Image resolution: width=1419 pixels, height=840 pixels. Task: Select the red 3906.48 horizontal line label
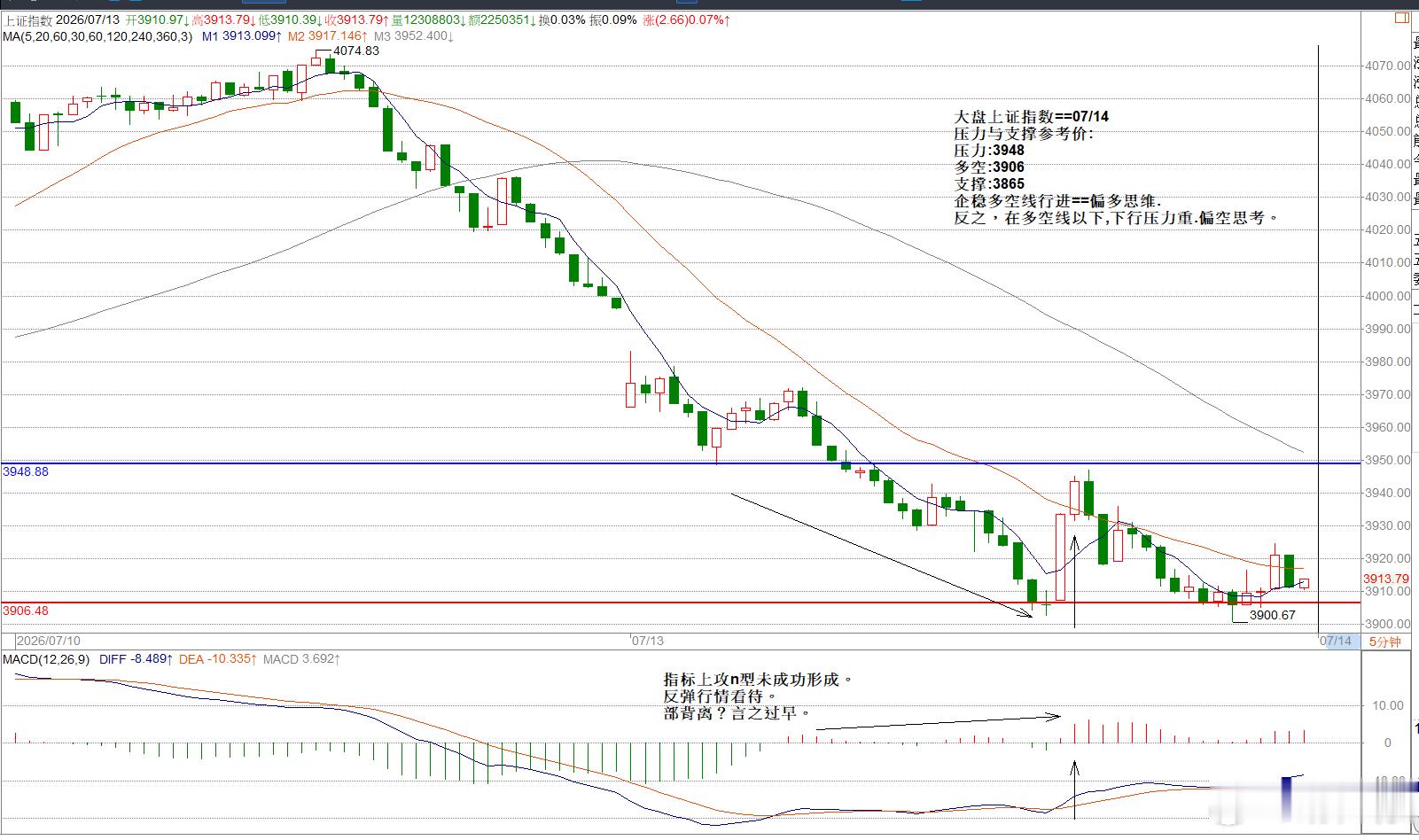26,611
